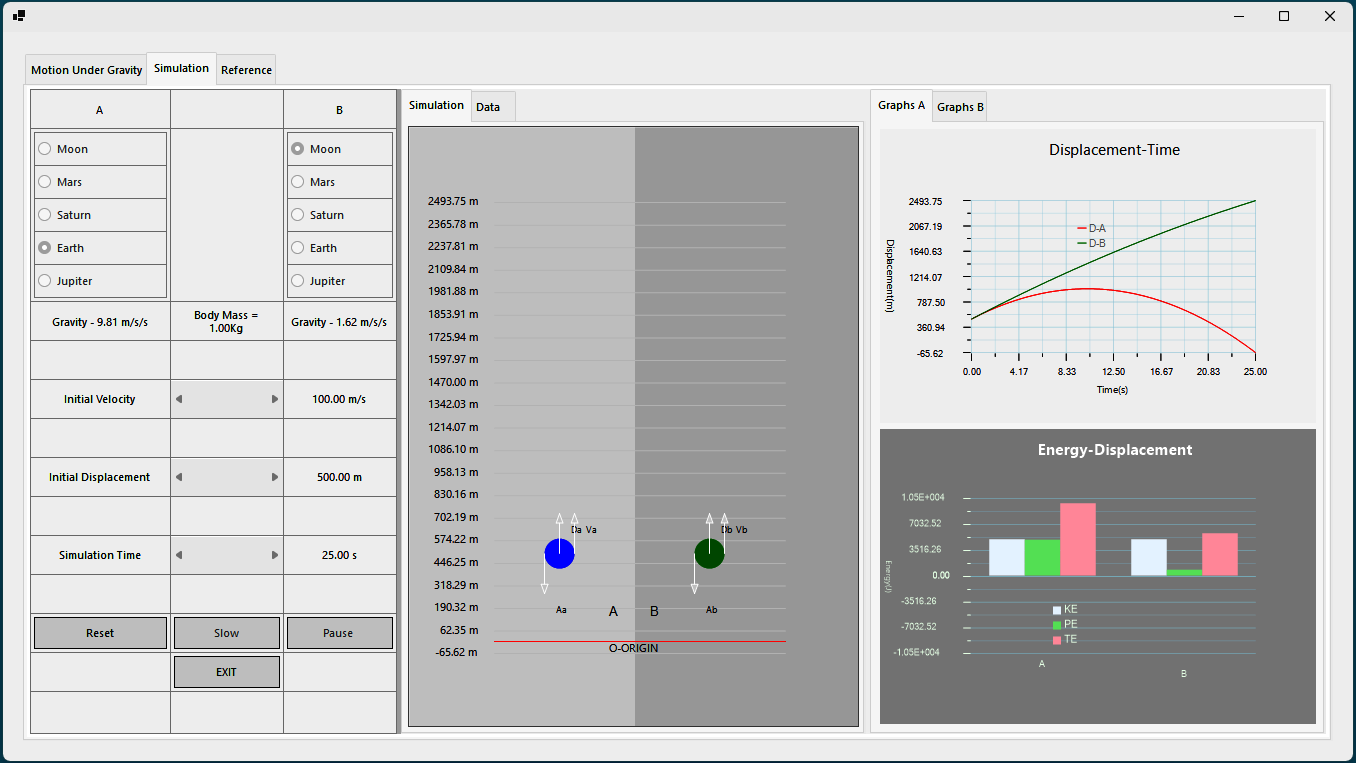Viewport: 1356px width, 763px height.
Task: Click the blue ball for body A
Action: (x=560, y=553)
